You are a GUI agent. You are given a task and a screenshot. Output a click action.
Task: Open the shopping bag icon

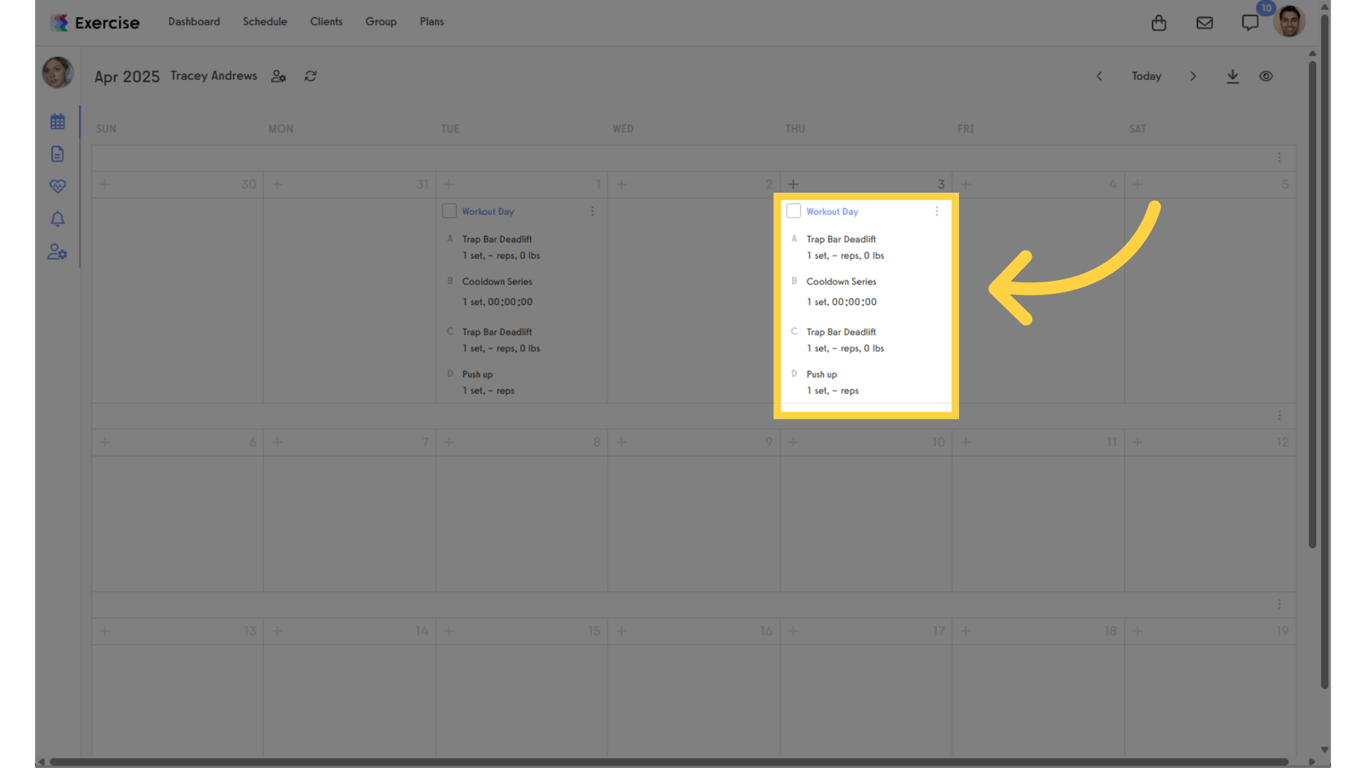coord(1159,23)
